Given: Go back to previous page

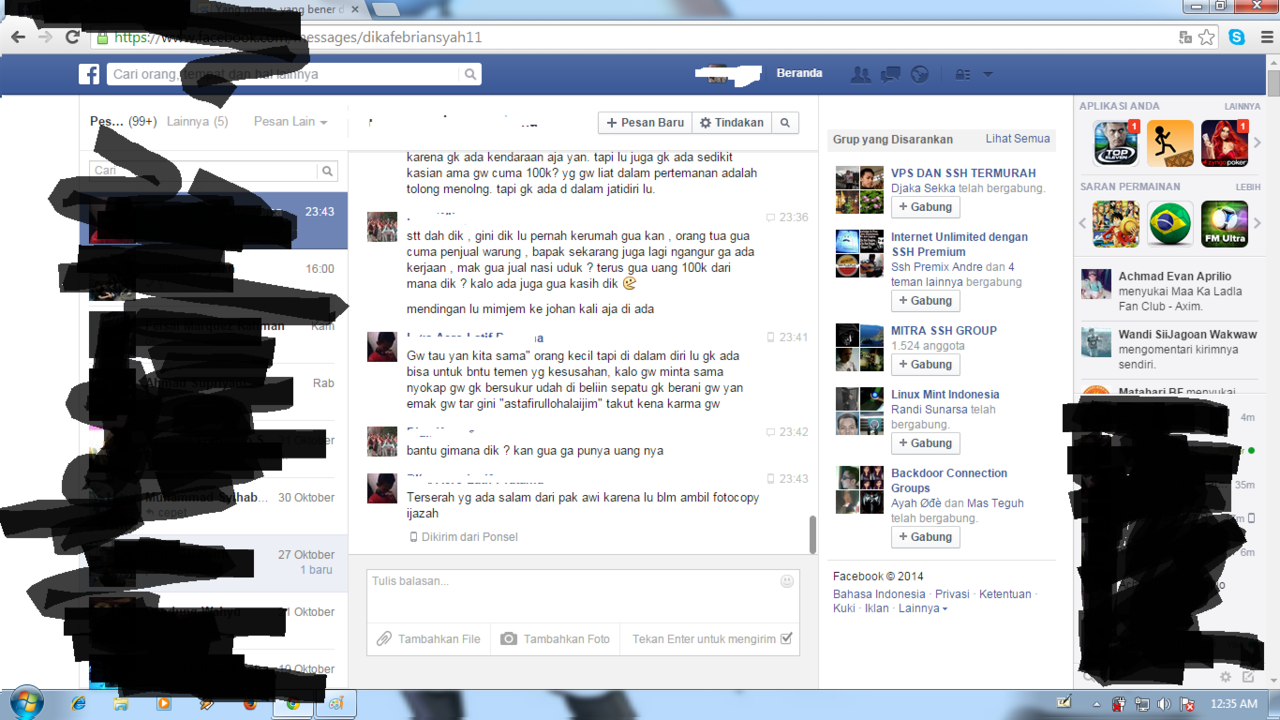Looking at the screenshot, I should click(x=18, y=37).
